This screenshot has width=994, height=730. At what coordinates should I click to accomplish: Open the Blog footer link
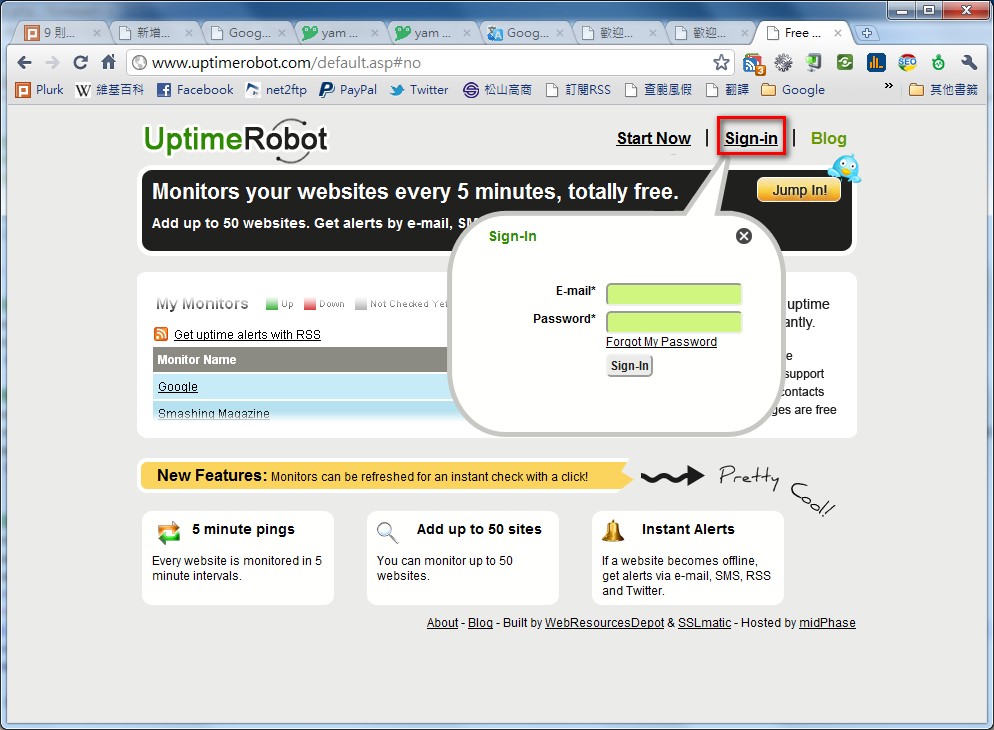(480, 623)
